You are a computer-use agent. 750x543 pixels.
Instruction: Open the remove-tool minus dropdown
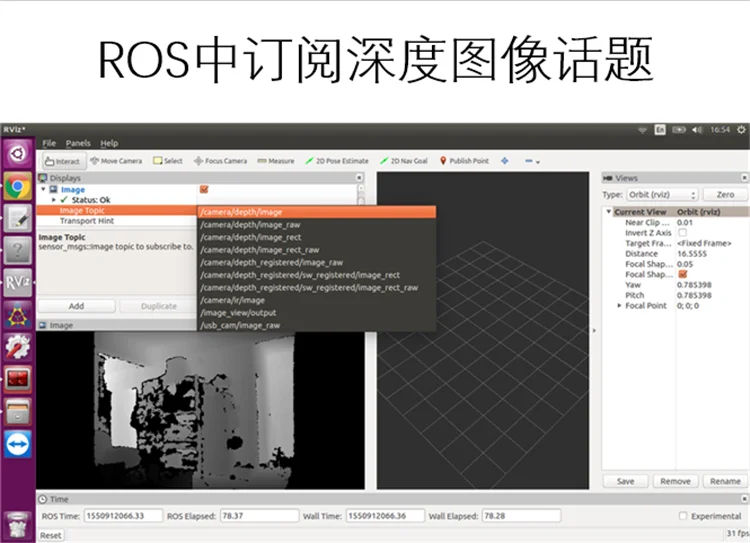click(532, 162)
